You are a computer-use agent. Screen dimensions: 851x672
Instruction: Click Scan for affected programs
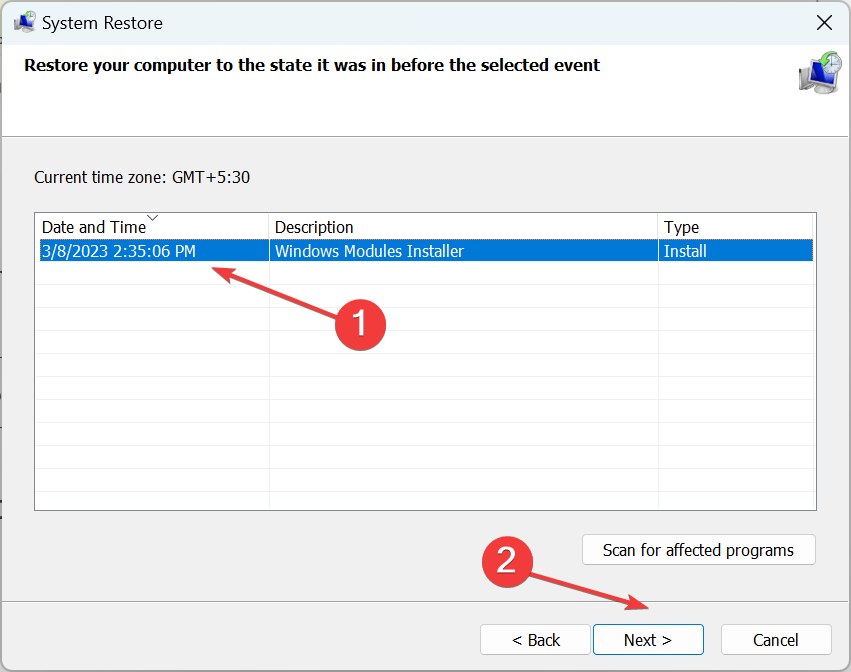[698, 550]
